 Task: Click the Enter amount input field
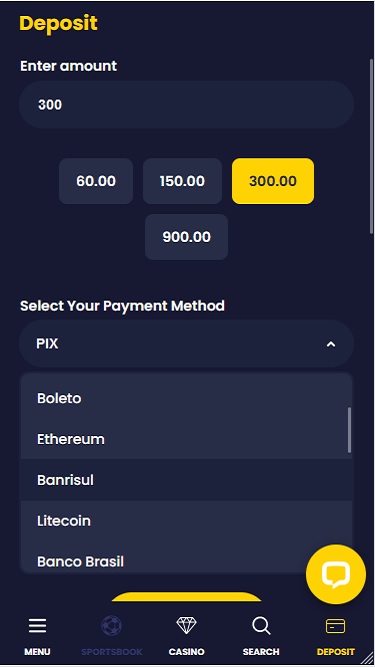tap(186, 105)
